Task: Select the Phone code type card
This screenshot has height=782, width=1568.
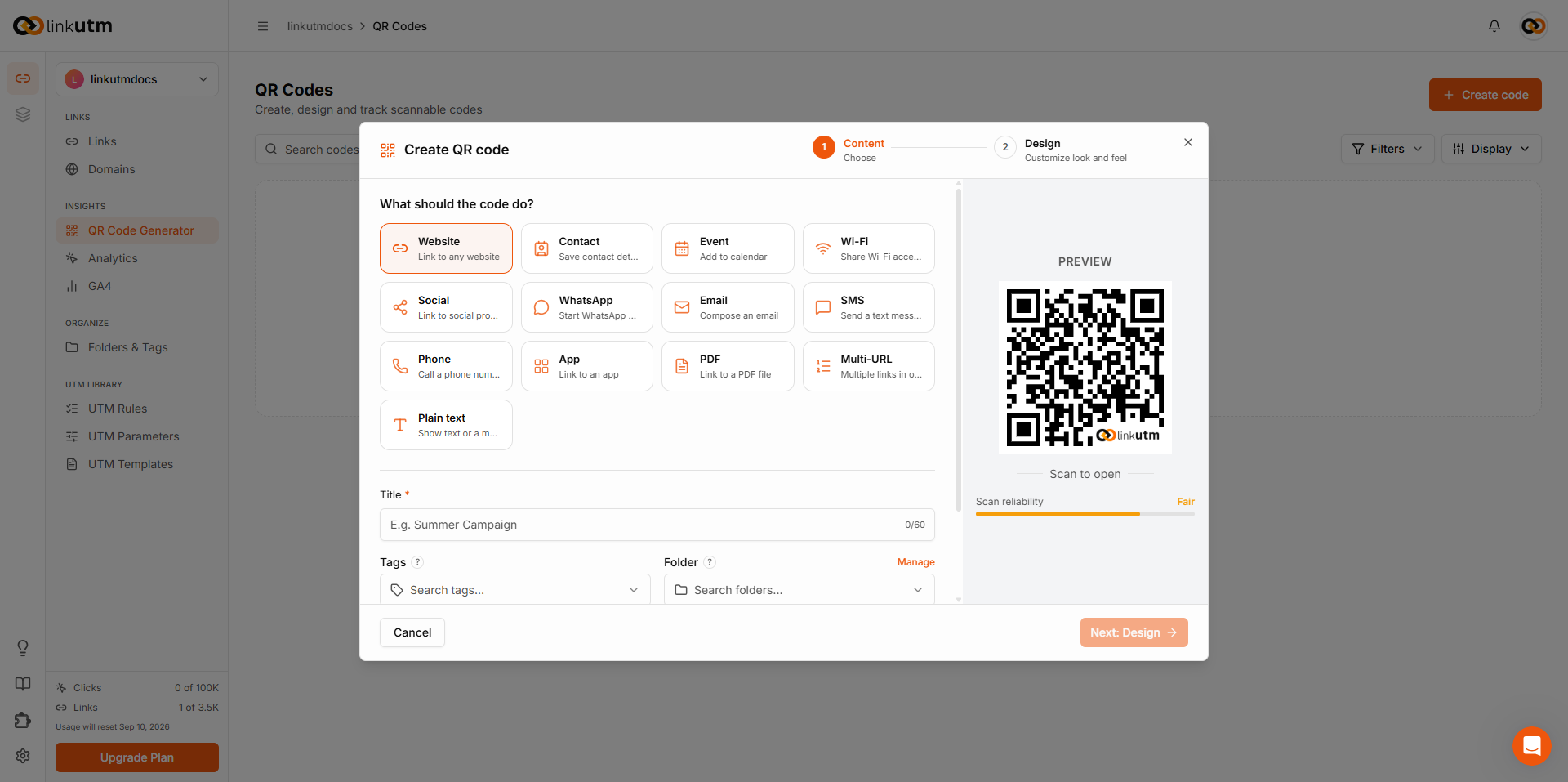Action: (446, 366)
